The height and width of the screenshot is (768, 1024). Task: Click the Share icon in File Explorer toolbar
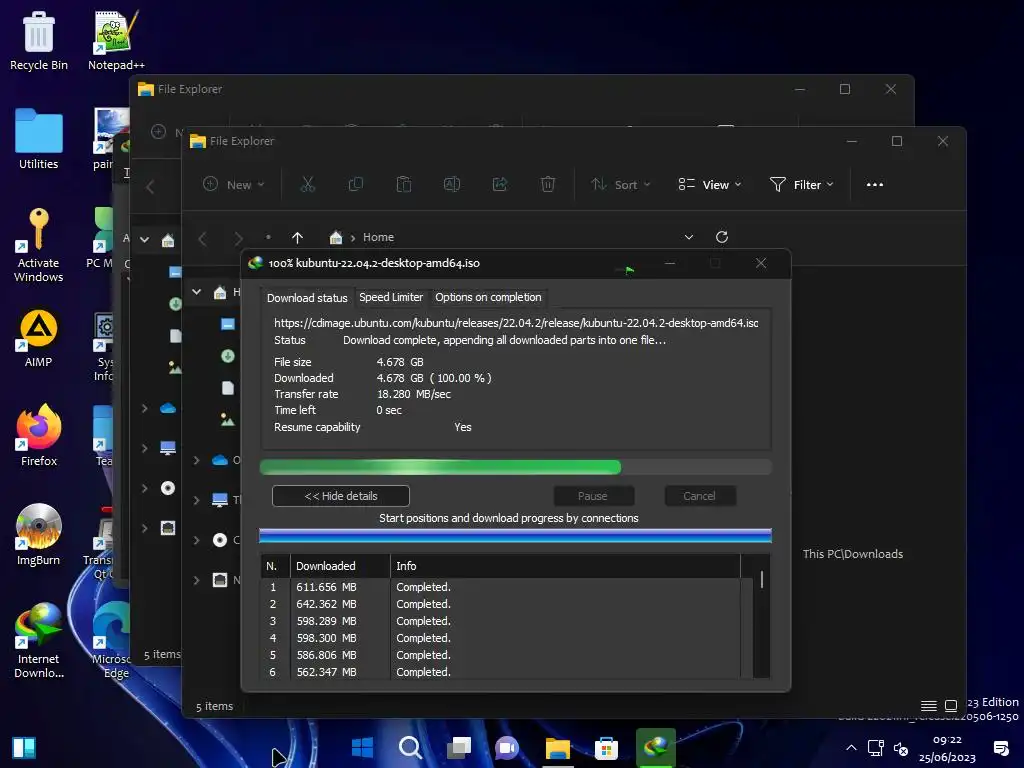[x=500, y=185]
